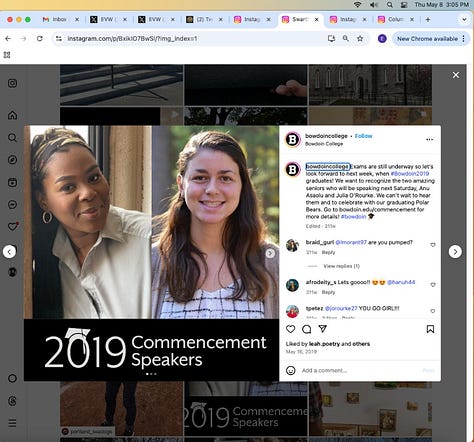474x442 pixels.
Task: Like the post with heart icon
Action: point(291,329)
